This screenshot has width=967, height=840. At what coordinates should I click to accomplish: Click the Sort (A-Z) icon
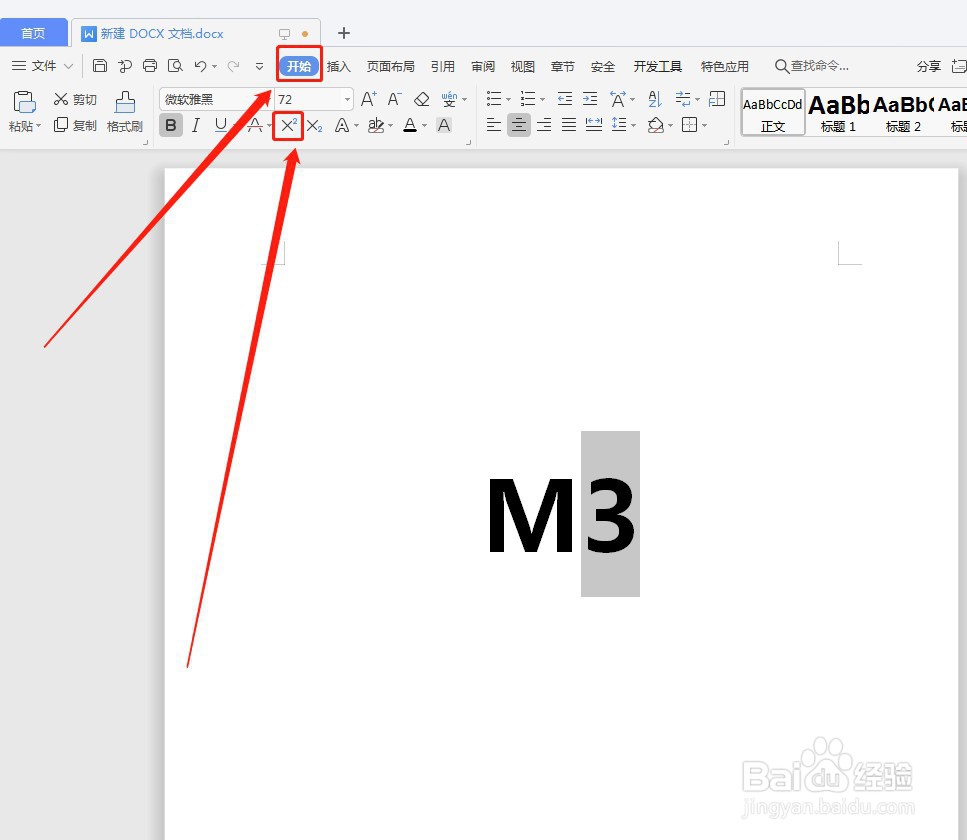tap(654, 99)
